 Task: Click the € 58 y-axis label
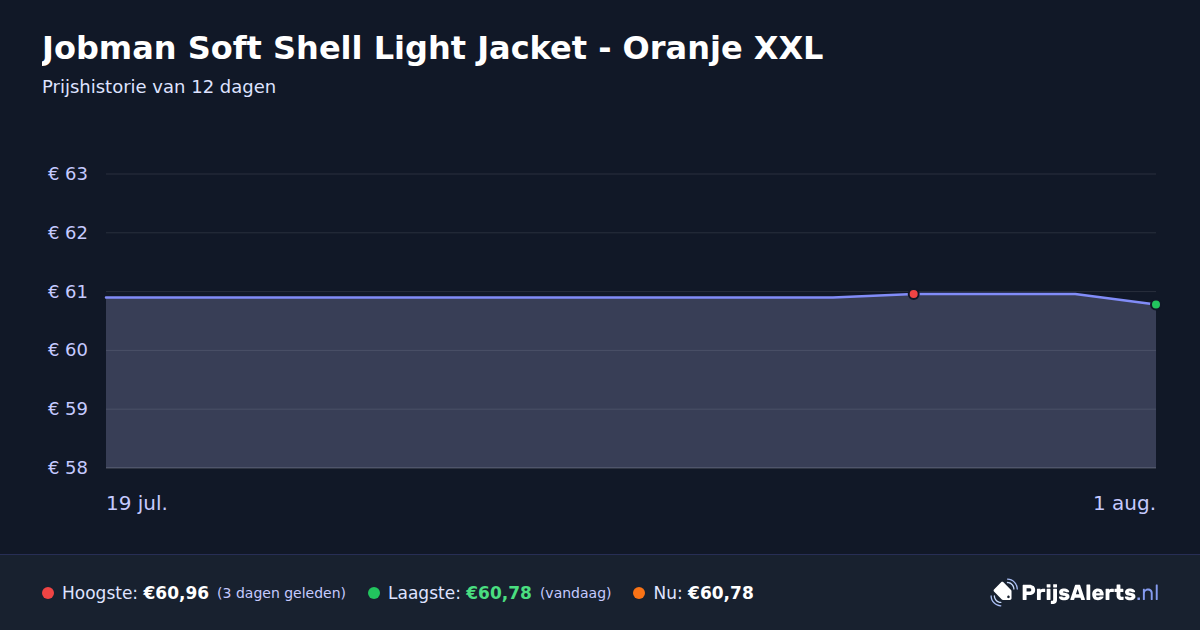click(x=68, y=468)
